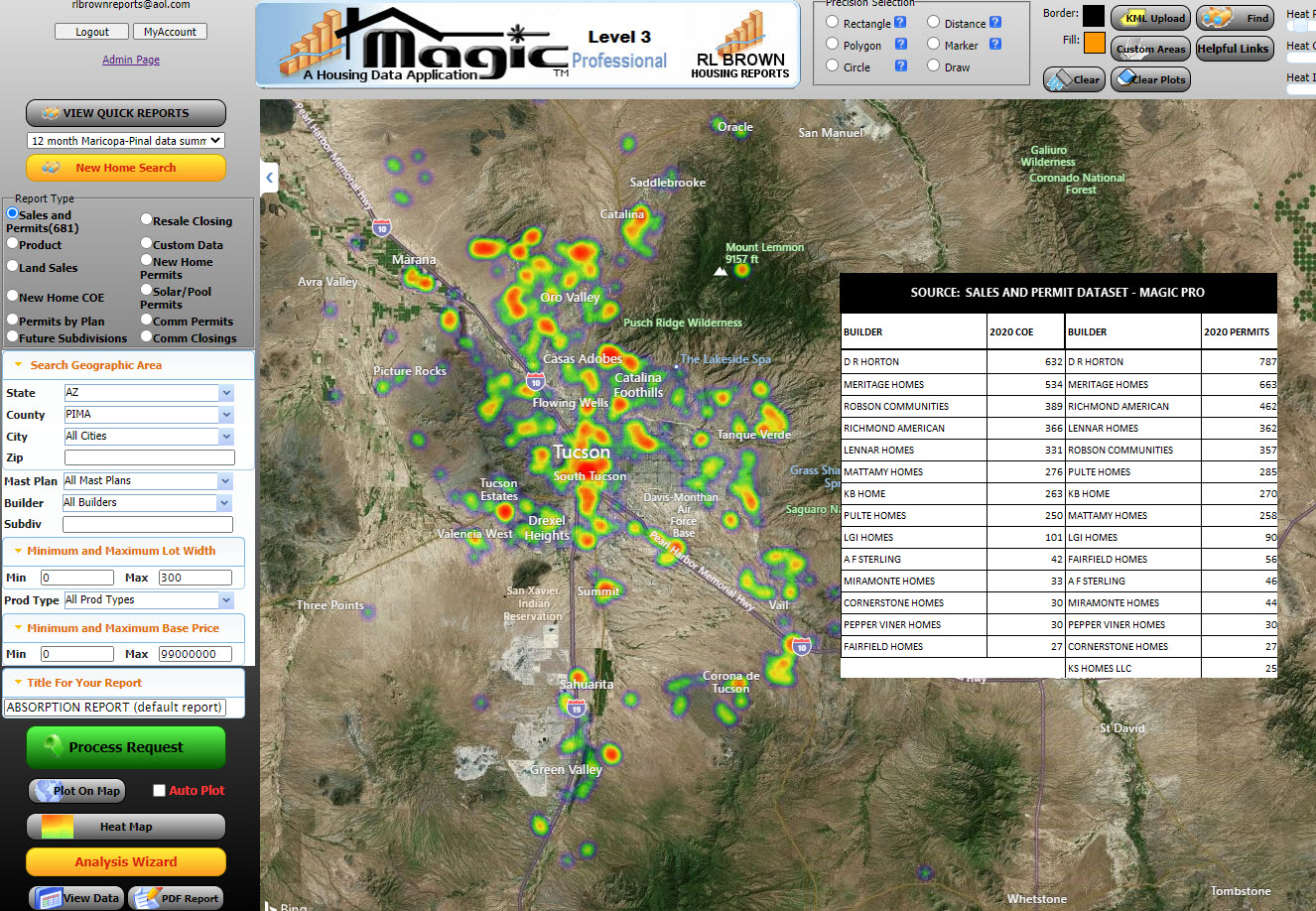The width and height of the screenshot is (1316, 911).
Task: Click the Route 19 shield near Sahuarita
Action: pos(577,709)
